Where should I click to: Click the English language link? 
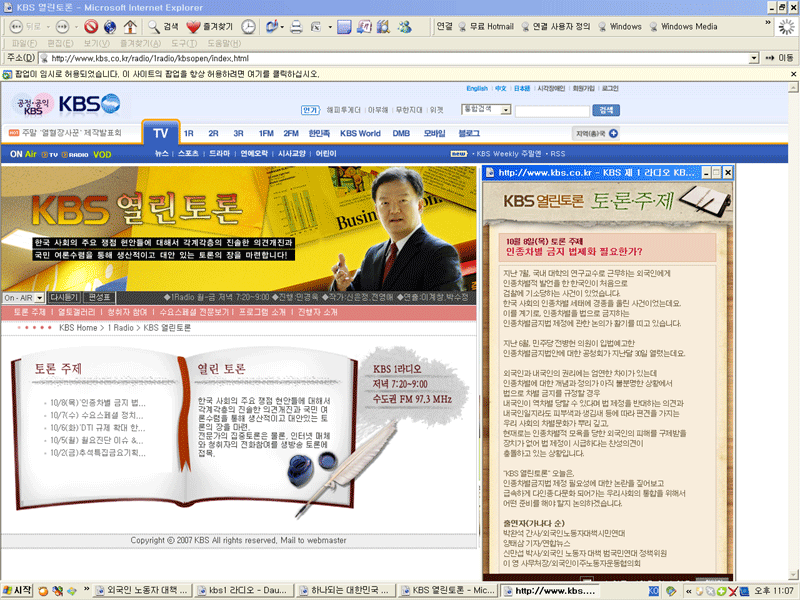(477, 88)
